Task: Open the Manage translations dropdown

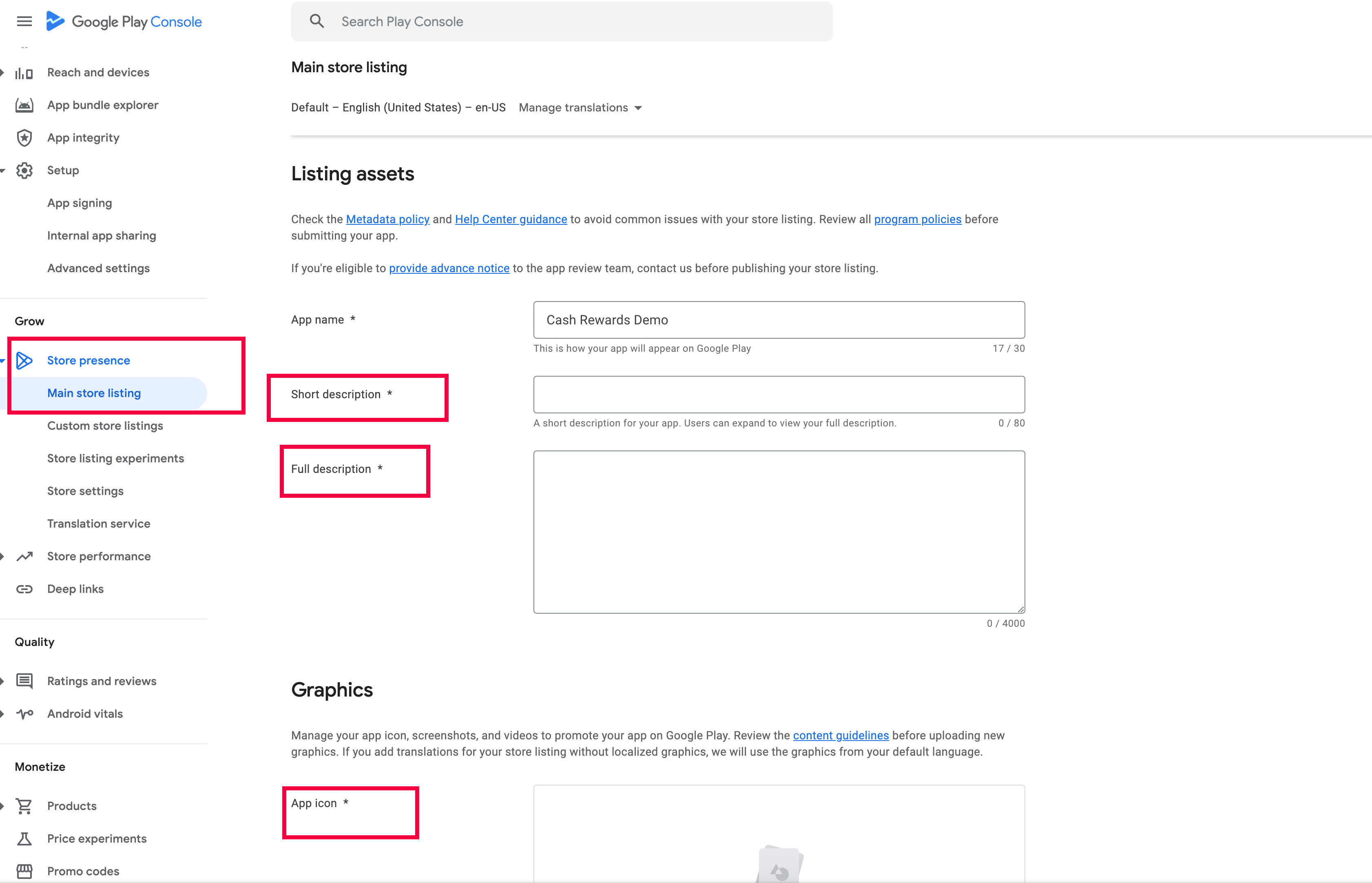Action: [580, 108]
